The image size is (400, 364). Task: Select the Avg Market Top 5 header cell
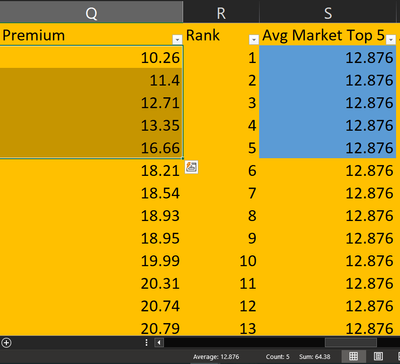(328, 34)
